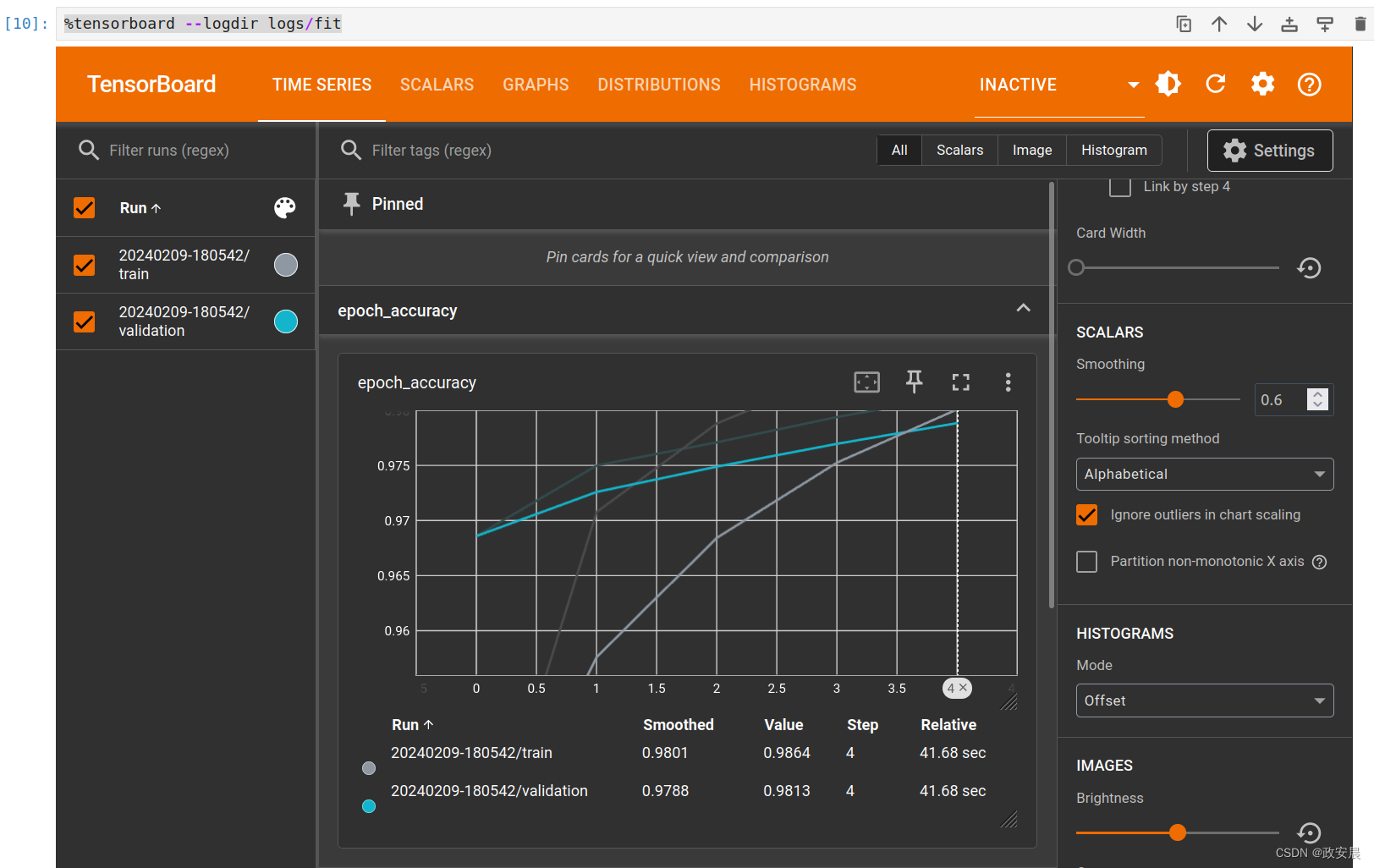Reload TensorBoard data with refresh icon

coord(1216,84)
